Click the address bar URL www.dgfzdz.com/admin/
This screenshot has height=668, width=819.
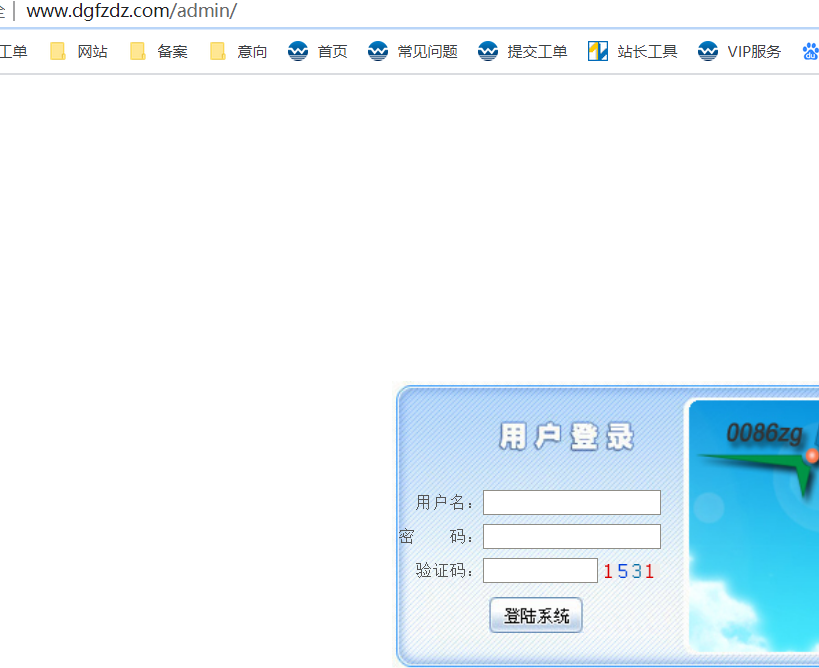(x=131, y=12)
